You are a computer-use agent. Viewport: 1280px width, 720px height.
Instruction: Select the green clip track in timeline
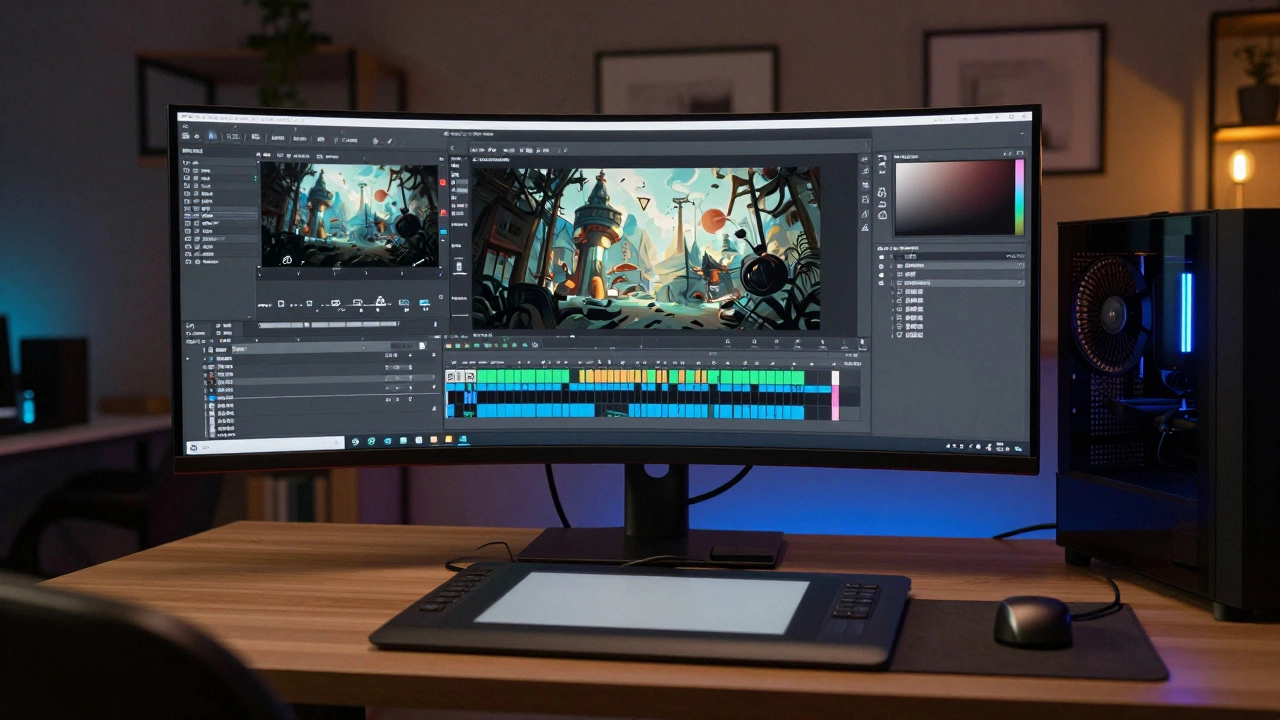pos(640,377)
